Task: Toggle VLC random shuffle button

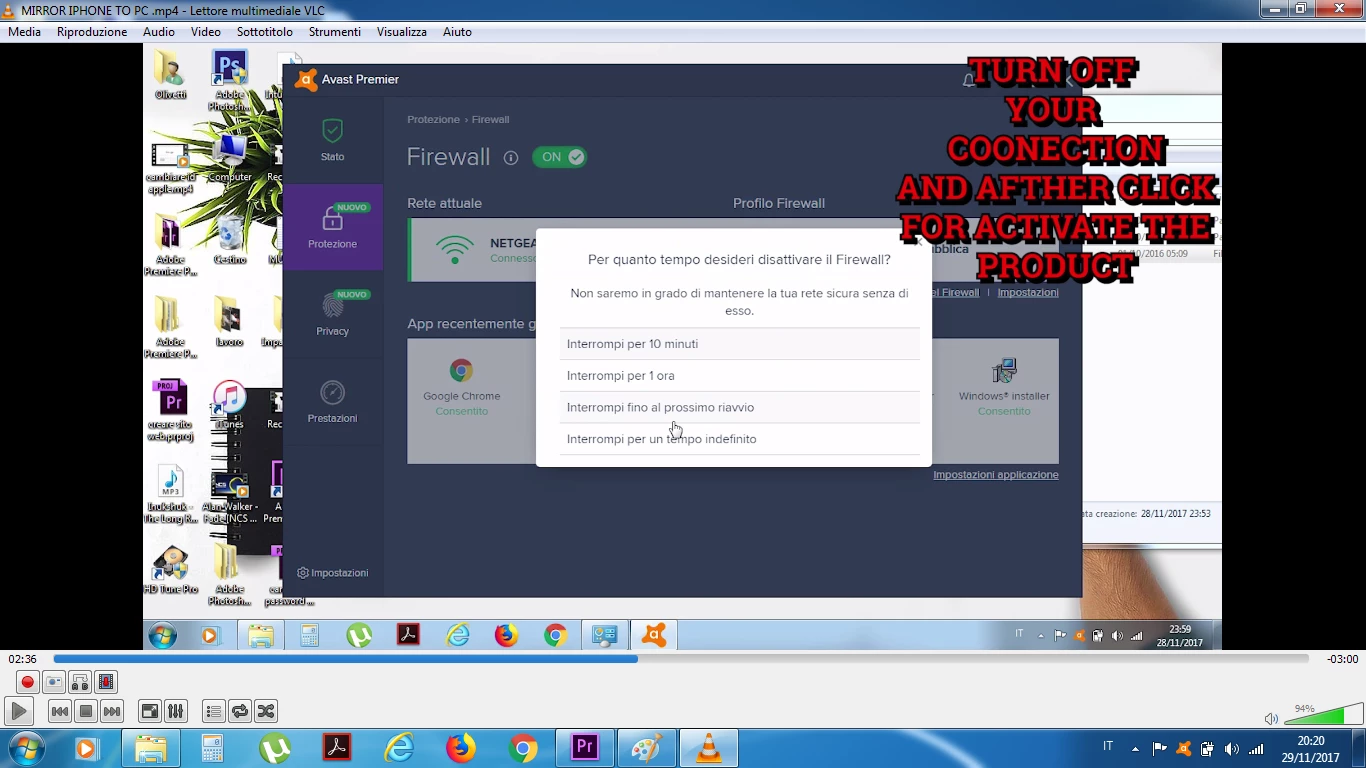Action: [265, 711]
